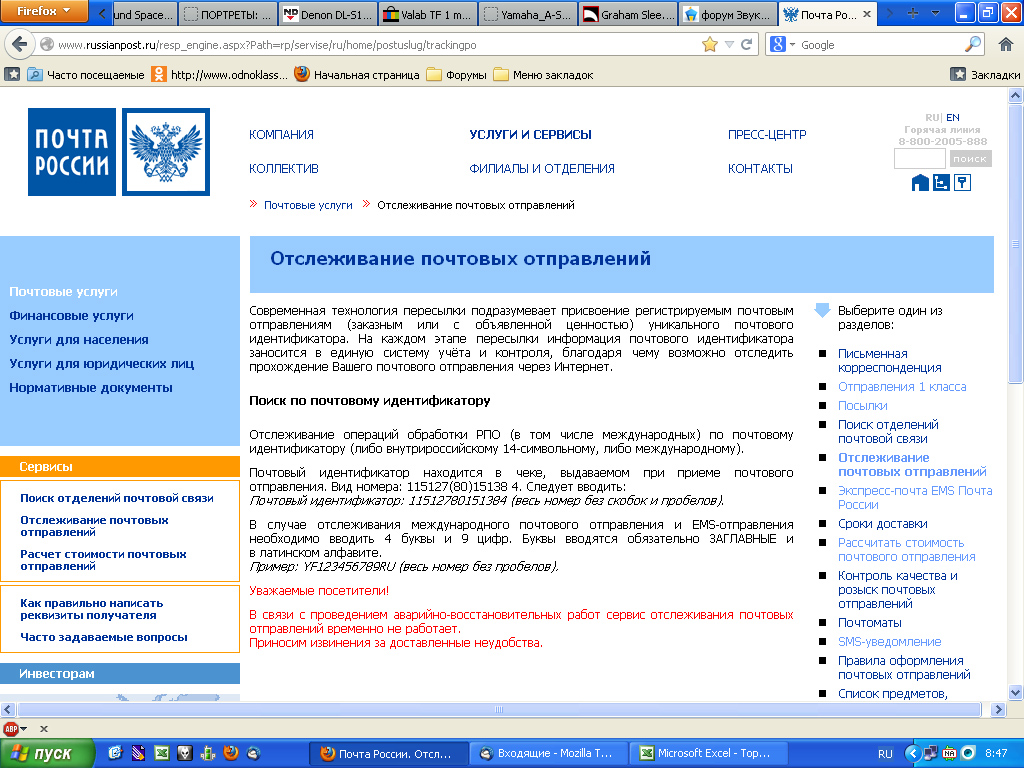Image resolution: width=1024 pixels, height=768 pixels.
Task: Click the gray поиск search button
Action: click(969, 159)
